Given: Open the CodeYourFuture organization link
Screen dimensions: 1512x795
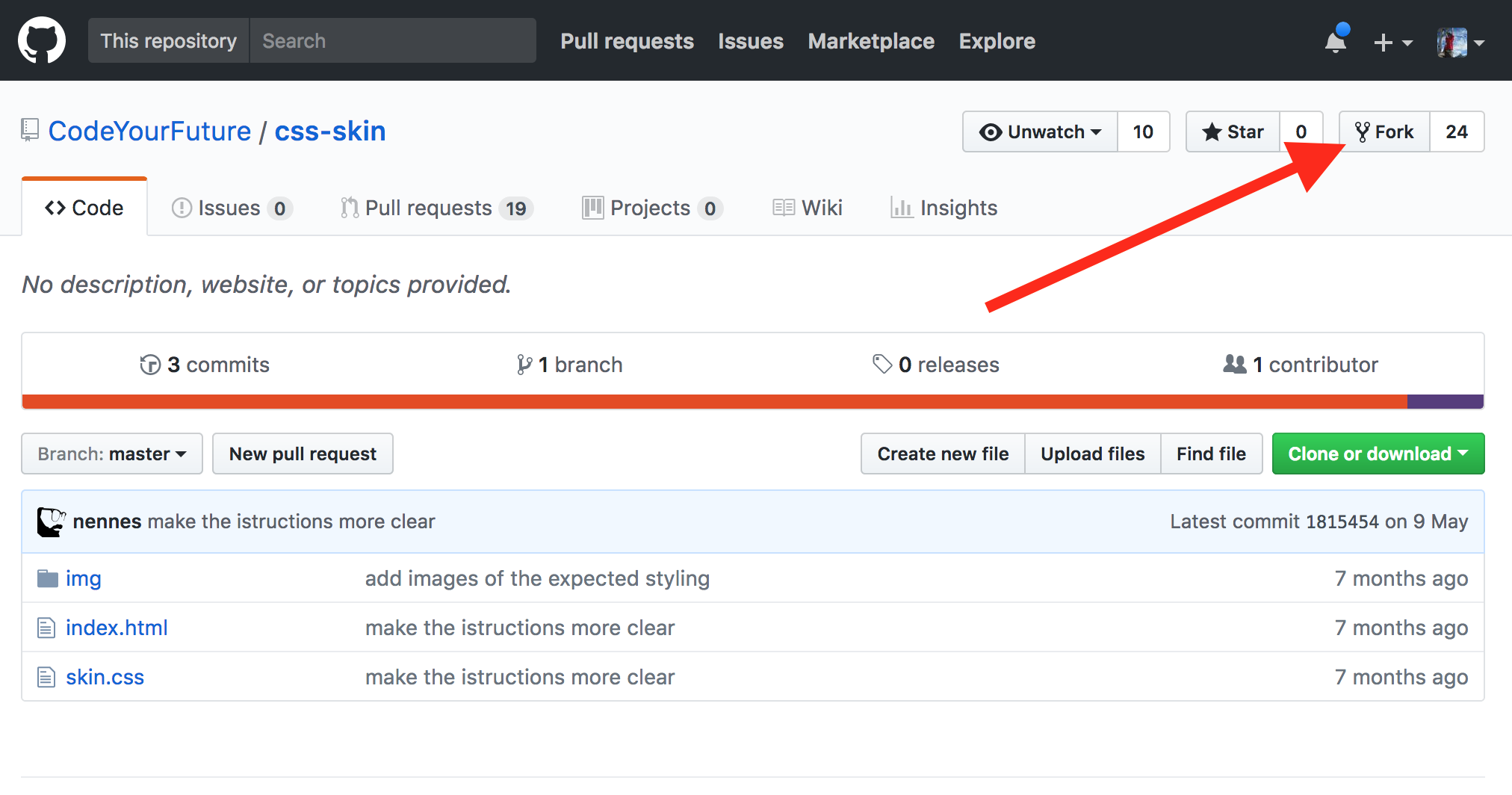Looking at the screenshot, I should coord(150,132).
